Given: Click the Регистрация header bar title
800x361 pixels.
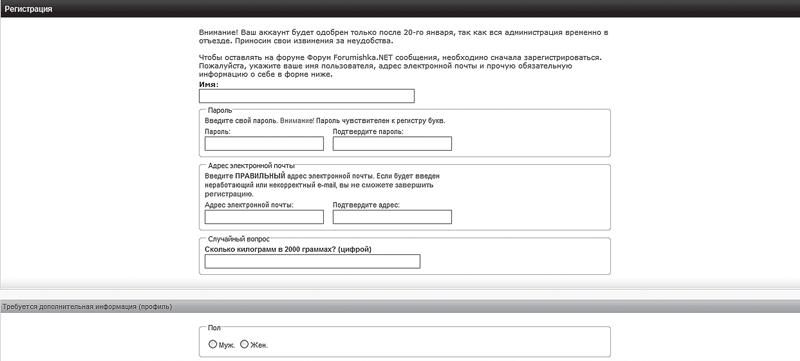Looking at the screenshot, I should [x=28, y=9].
